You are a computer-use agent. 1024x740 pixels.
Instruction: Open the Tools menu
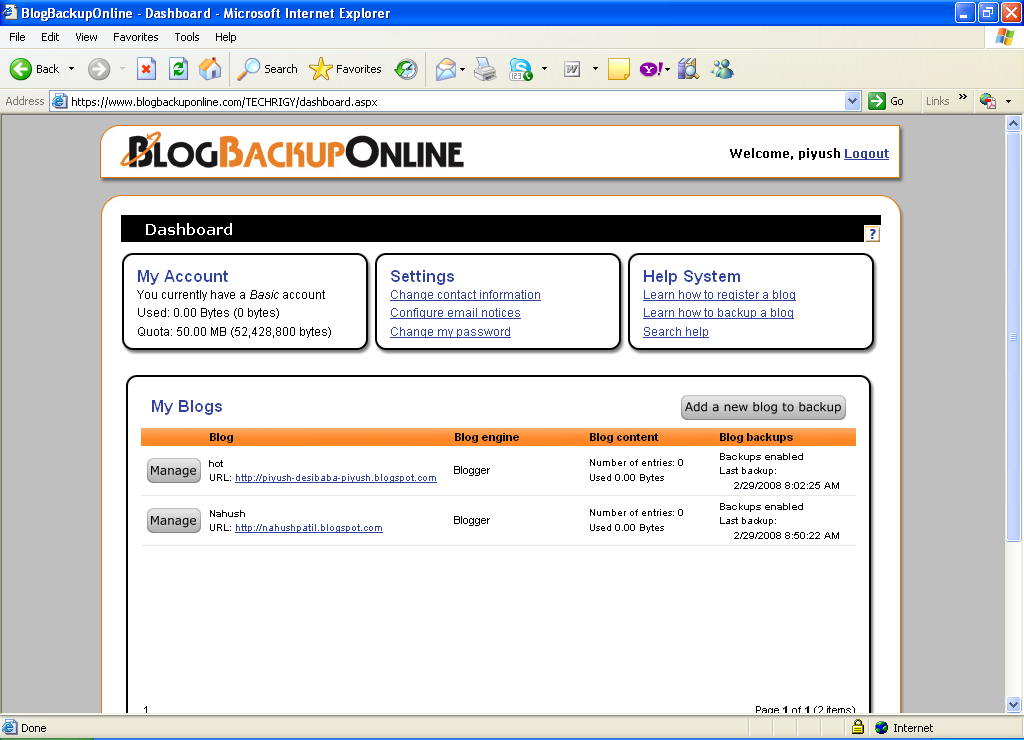tap(187, 37)
